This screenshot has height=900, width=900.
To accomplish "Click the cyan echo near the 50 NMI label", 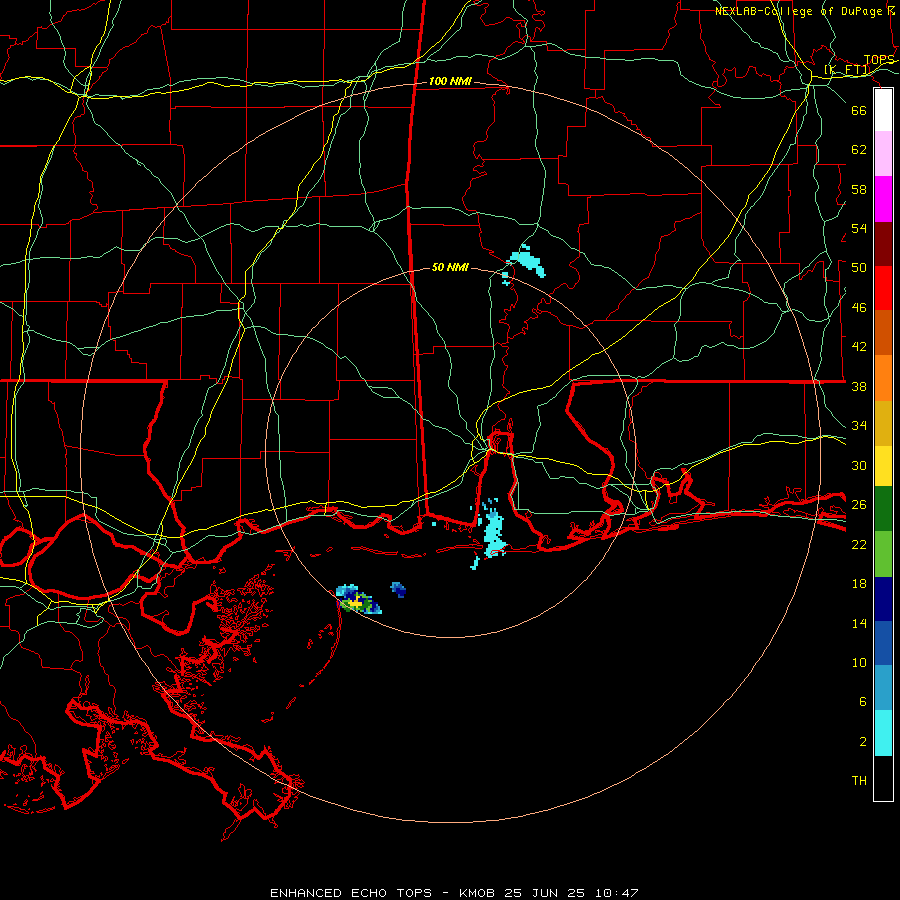I will coord(527,261).
